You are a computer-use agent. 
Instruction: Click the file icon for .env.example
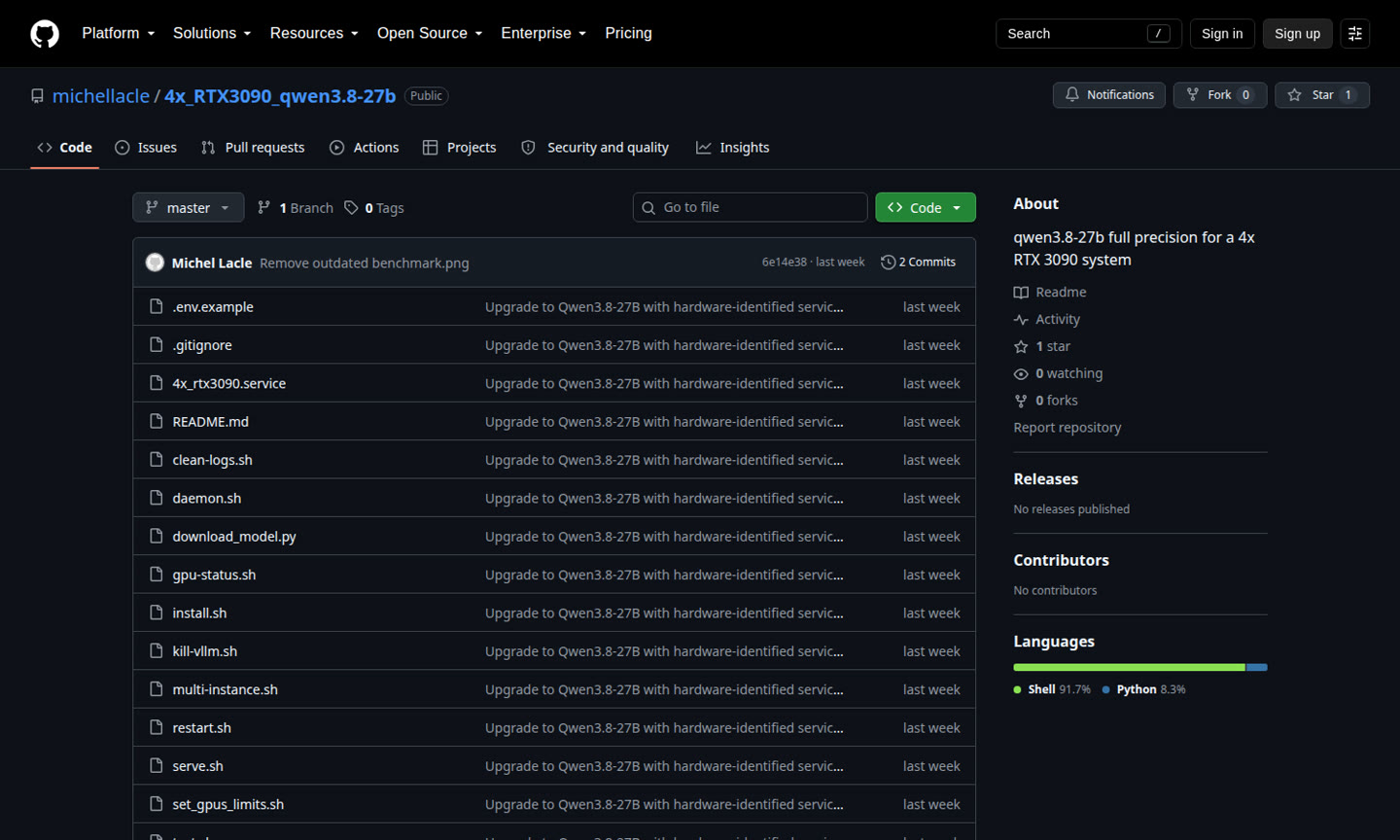(156, 306)
